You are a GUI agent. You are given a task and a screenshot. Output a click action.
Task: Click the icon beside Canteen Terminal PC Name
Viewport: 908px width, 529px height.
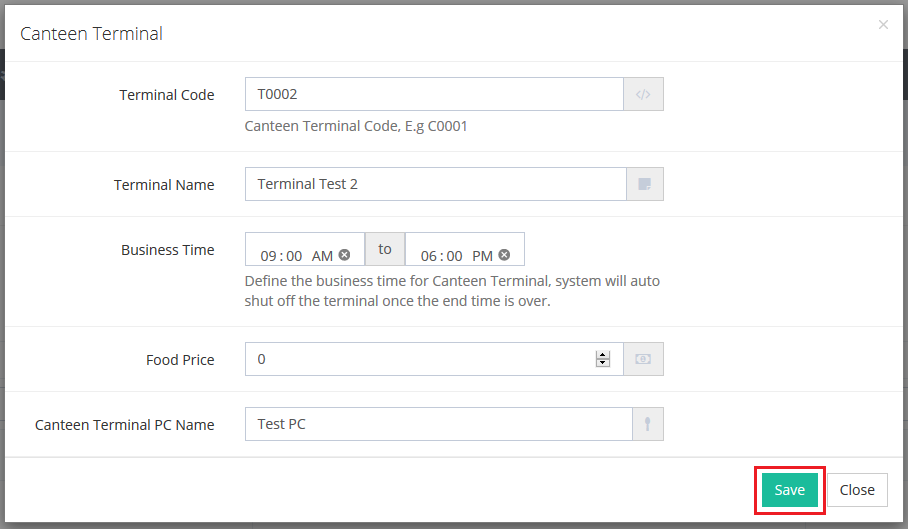click(648, 424)
